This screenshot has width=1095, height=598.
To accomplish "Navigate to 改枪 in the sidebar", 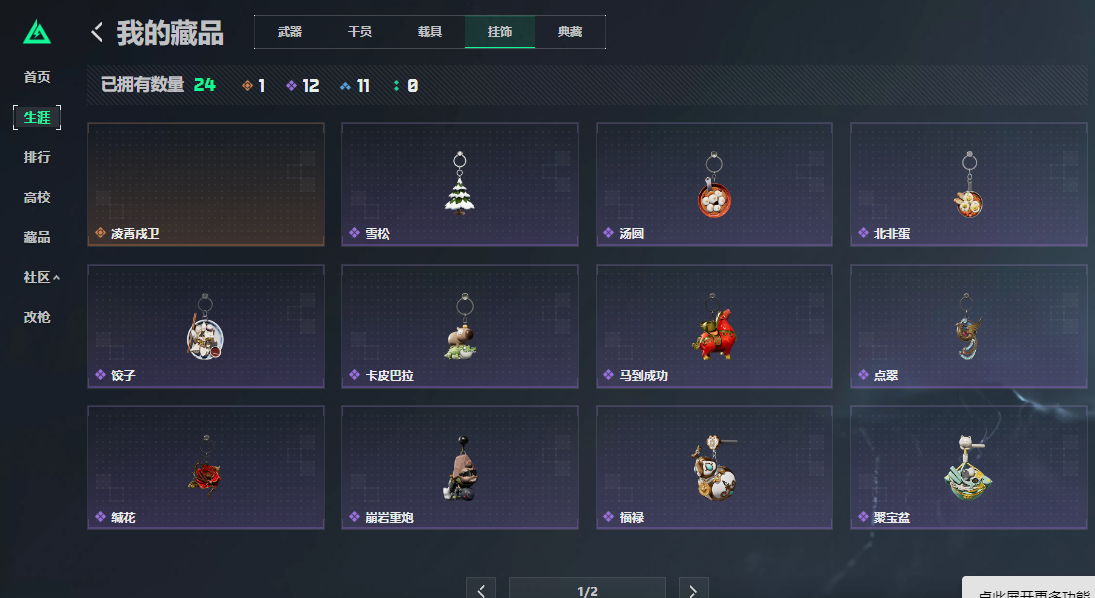I will [x=37, y=317].
